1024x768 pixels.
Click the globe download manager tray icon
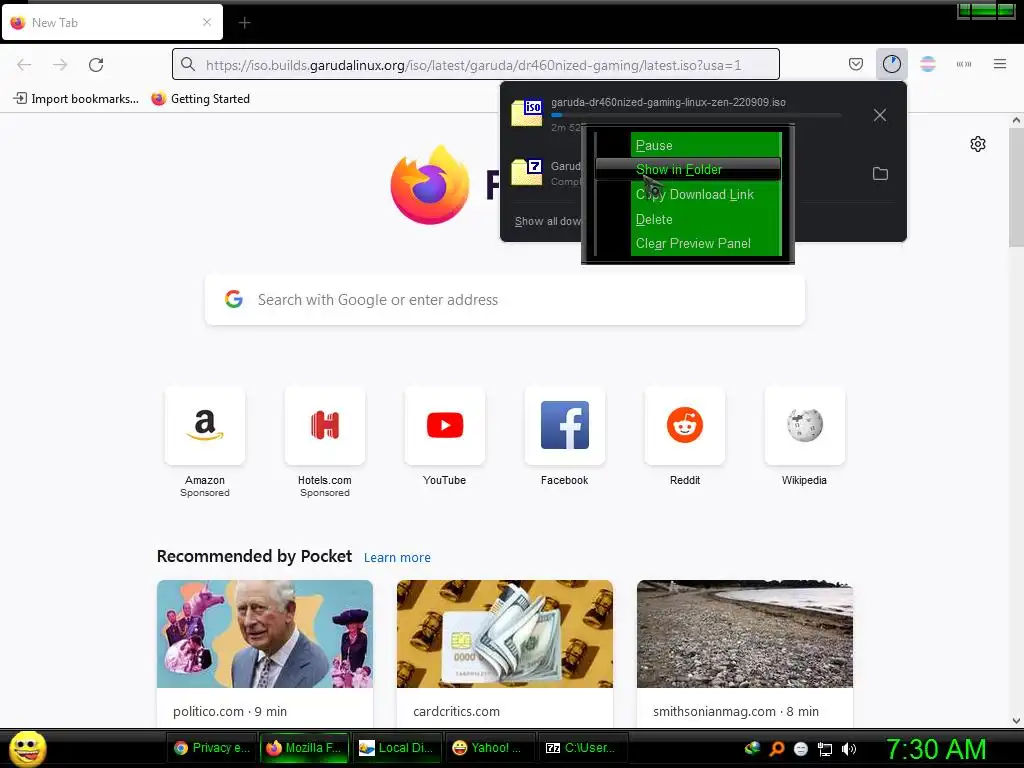(x=752, y=748)
